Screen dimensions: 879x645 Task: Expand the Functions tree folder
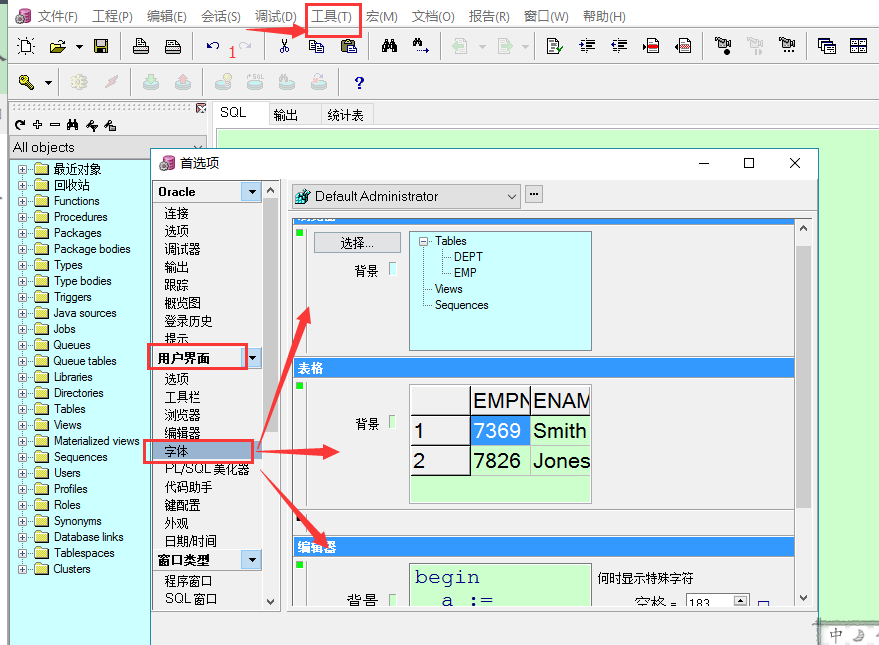point(22,201)
